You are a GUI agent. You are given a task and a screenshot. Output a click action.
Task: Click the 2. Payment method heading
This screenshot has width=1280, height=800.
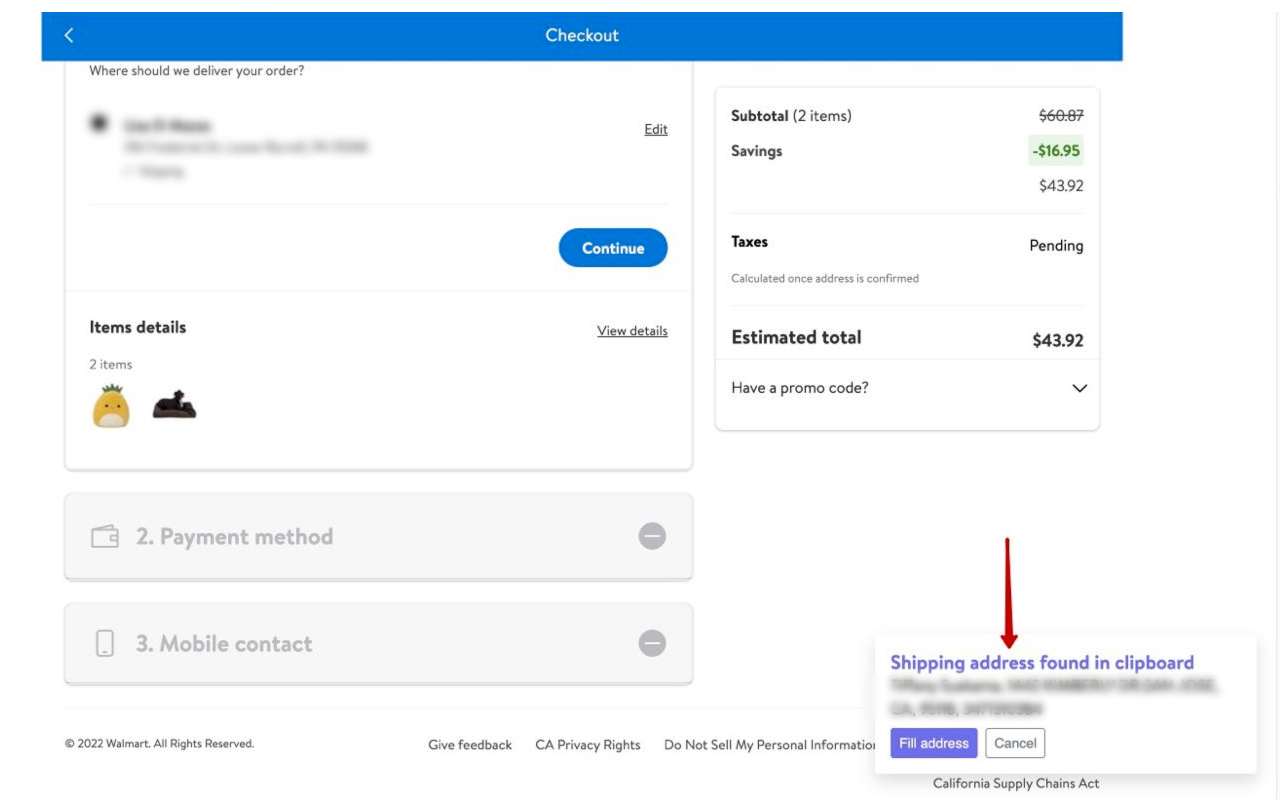coord(234,537)
